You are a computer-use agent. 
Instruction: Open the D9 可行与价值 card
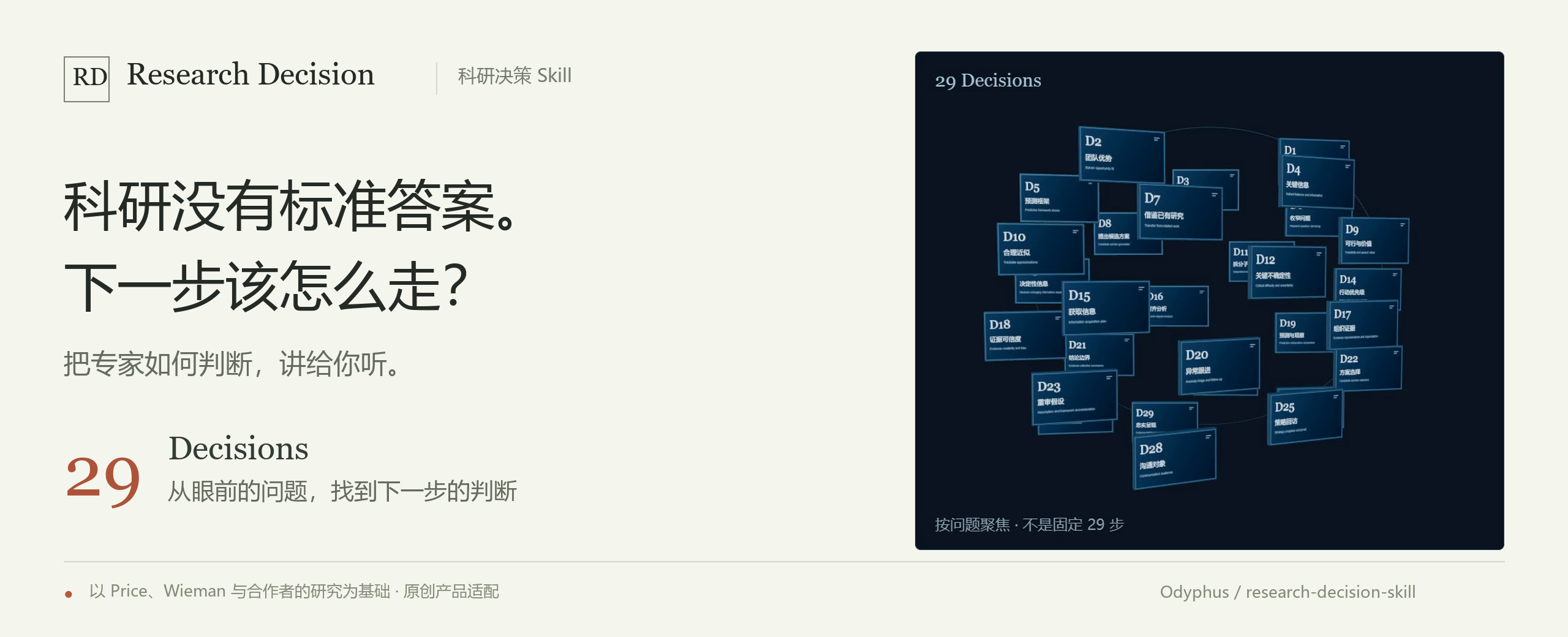click(1373, 240)
